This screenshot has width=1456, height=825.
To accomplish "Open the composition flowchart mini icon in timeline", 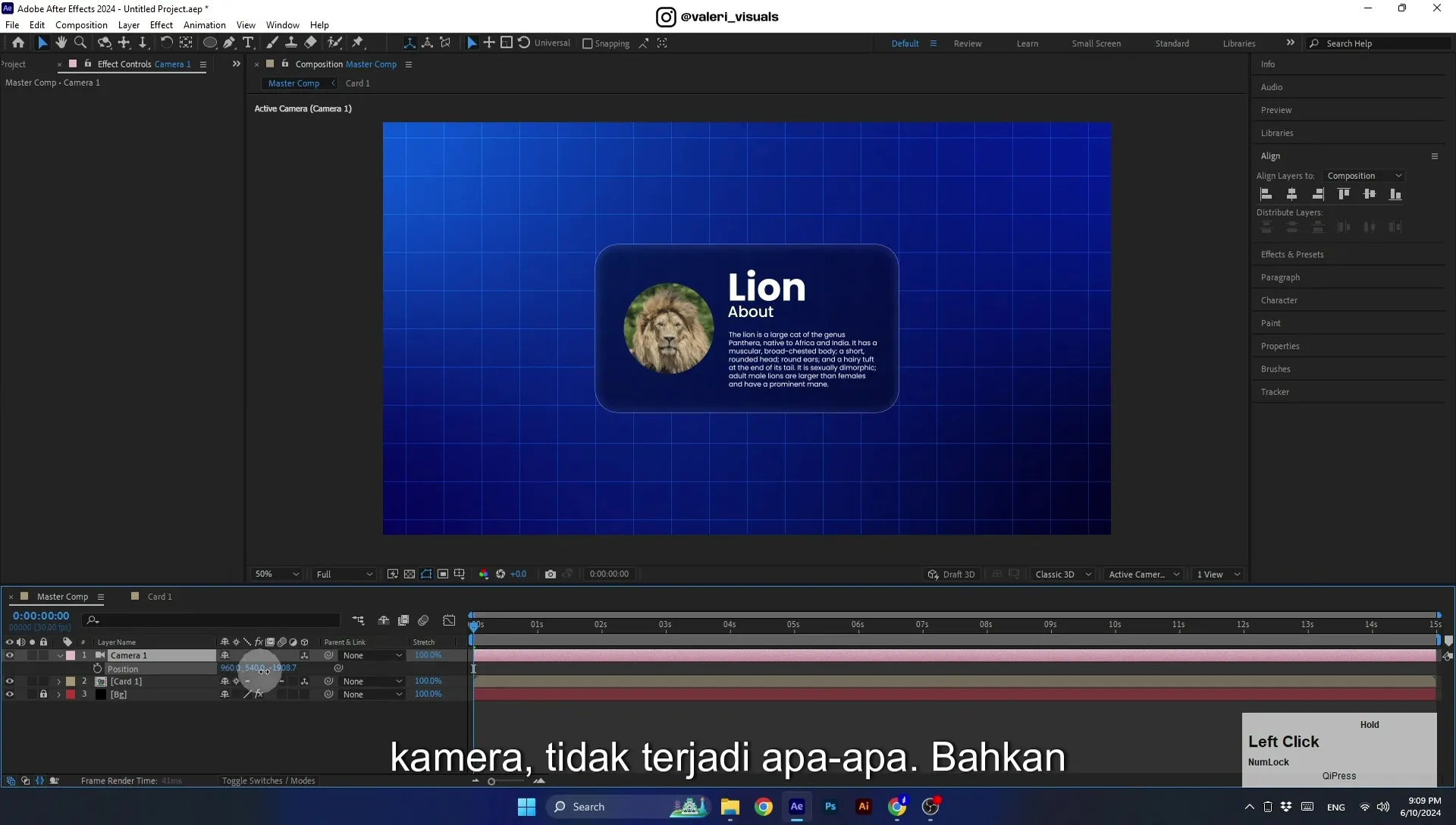I will [x=358, y=620].
